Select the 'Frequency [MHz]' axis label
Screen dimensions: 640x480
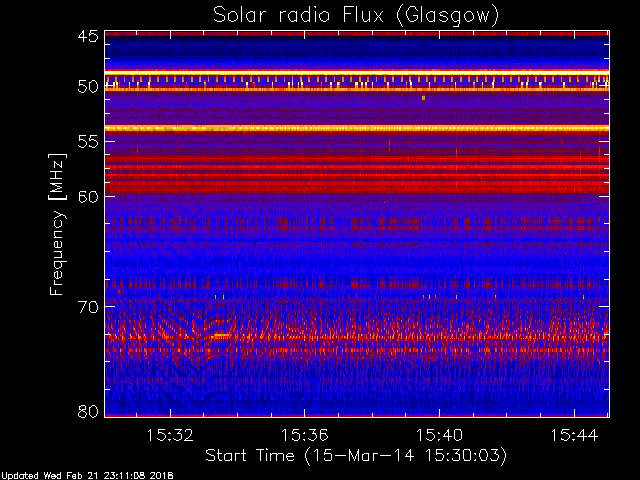tap(57, 224)
